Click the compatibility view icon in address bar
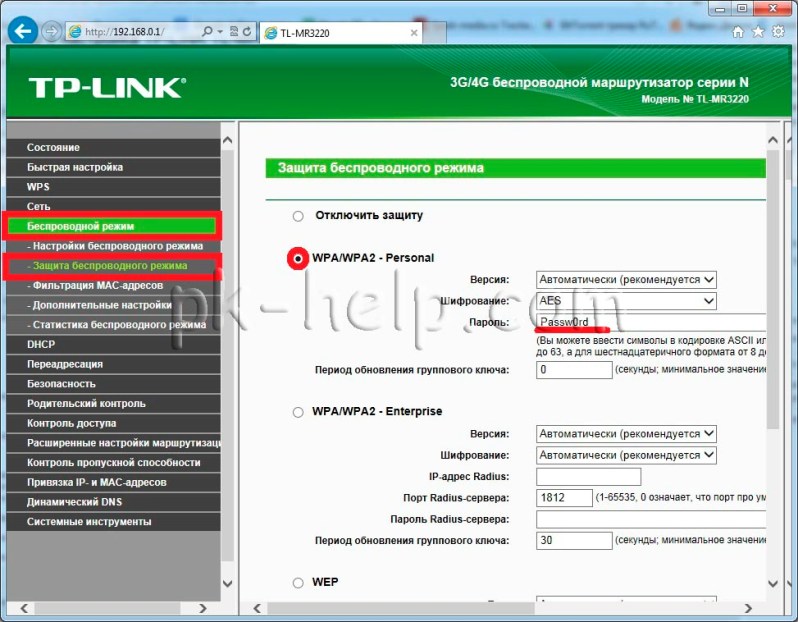 234,32
